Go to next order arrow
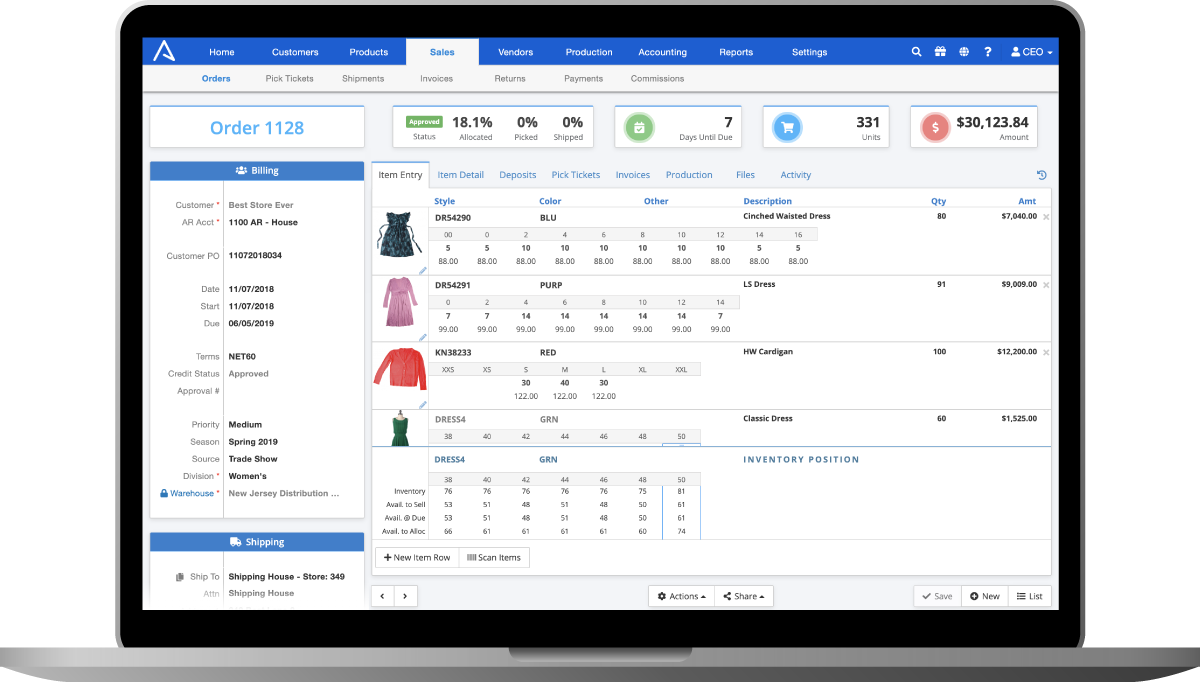Image resolution: width=1200 pixels, height=682 pixels. [405, 596]
